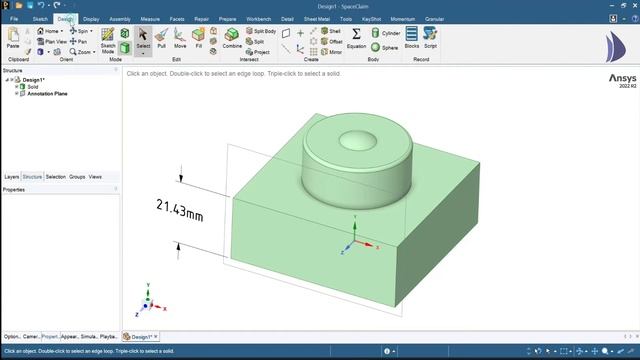Click the Offset tool
This screenshot has height=360, width=640.
[x=331, y=42]
